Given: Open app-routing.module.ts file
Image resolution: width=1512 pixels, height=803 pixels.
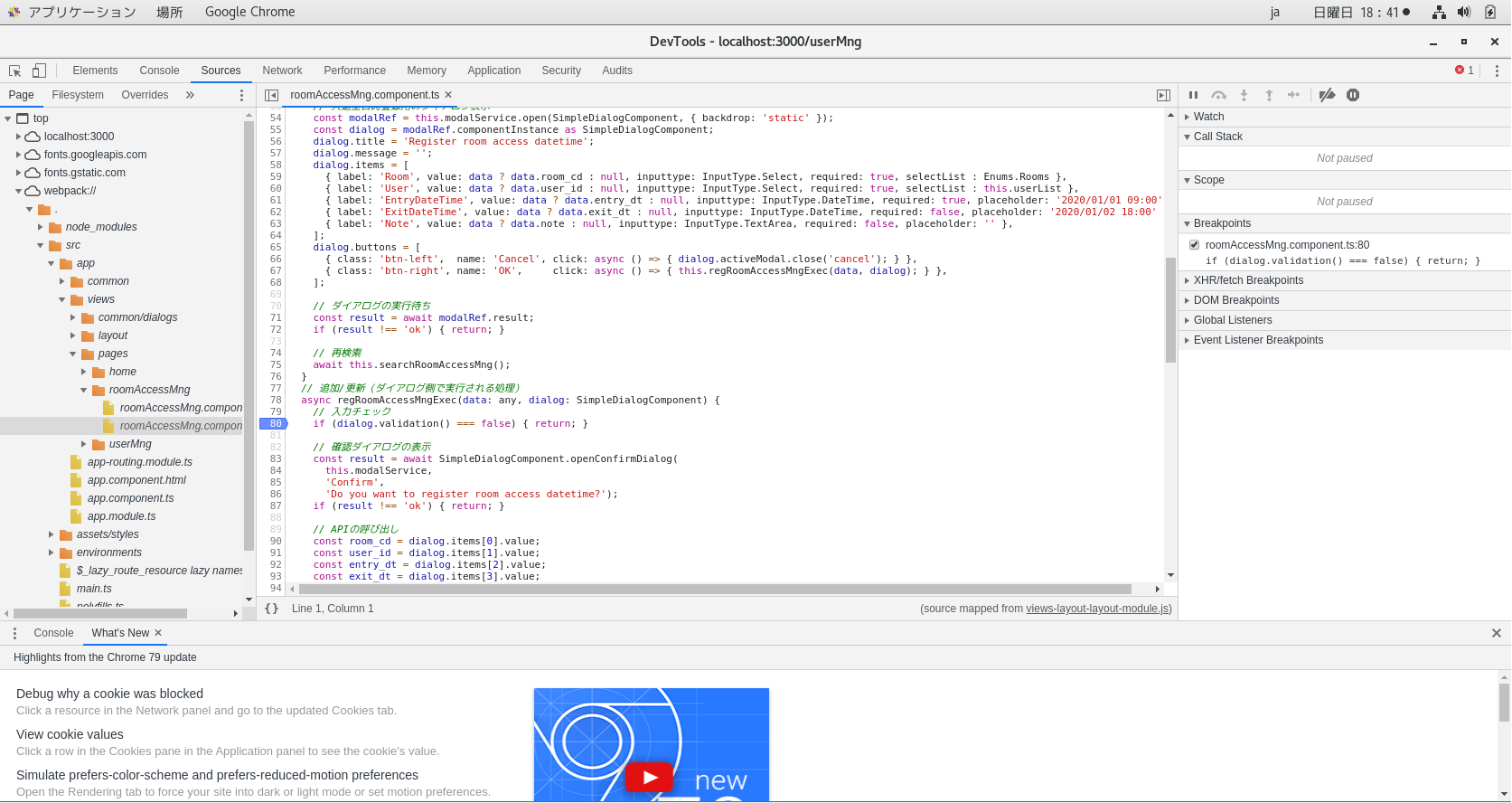Looking at the screenshot, I should tap(139, 462).
